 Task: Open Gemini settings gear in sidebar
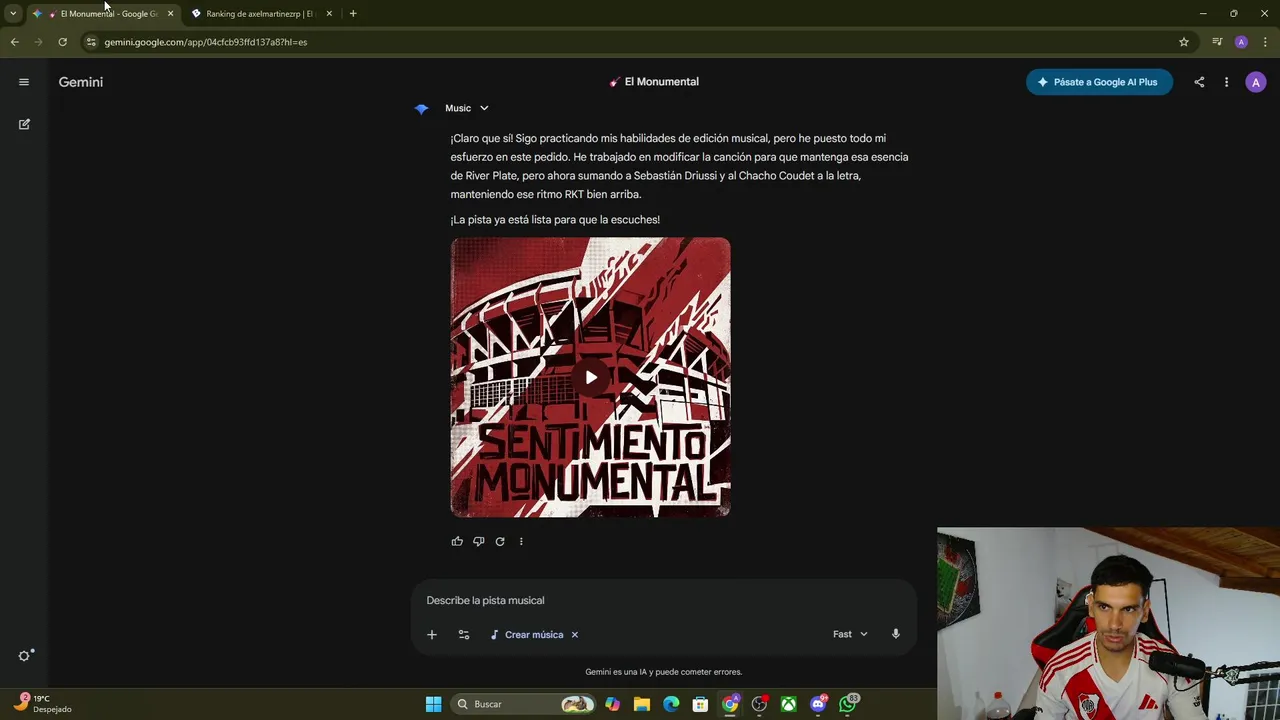point(25,656)
